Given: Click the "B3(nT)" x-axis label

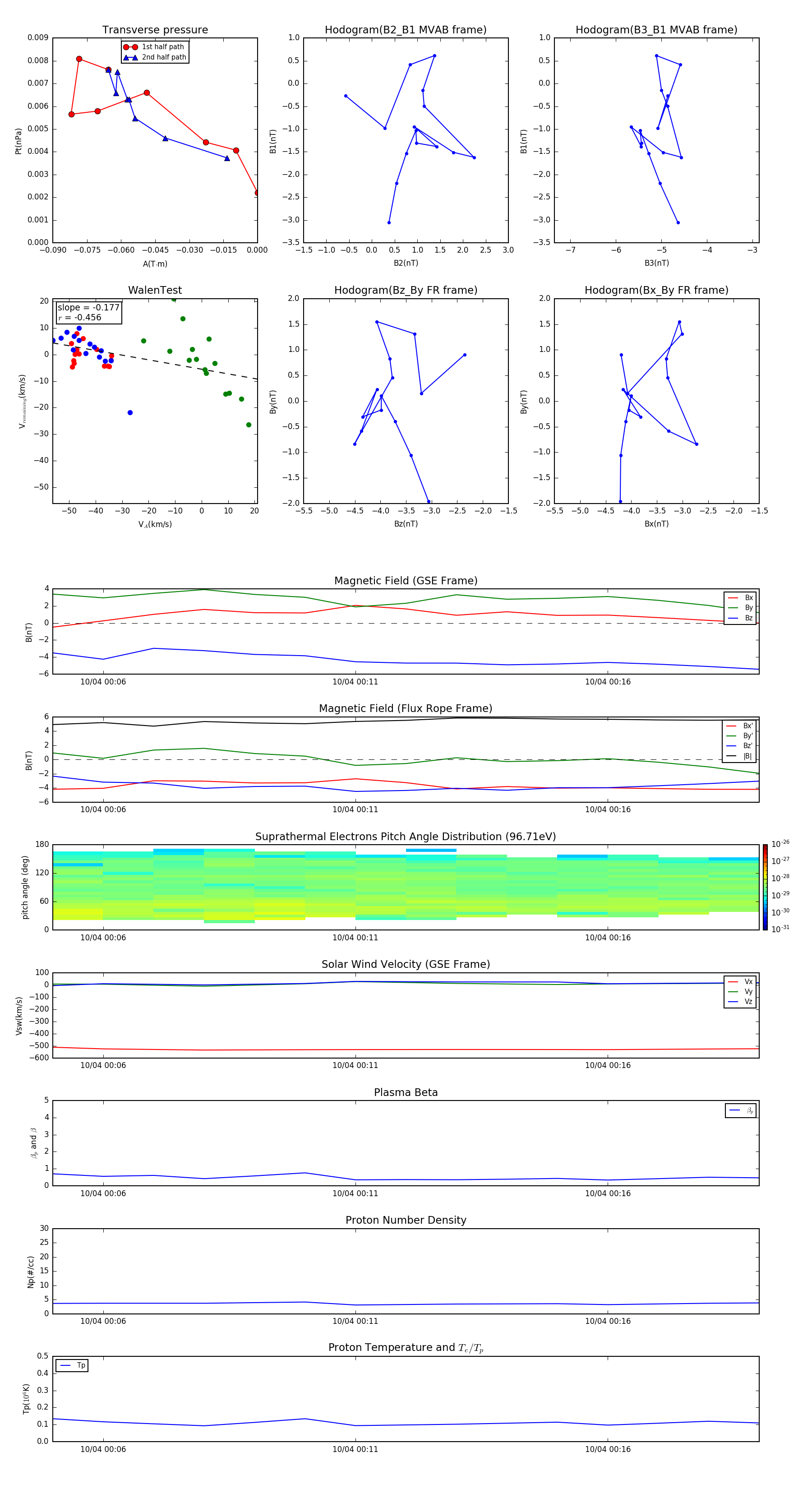Looking at the screenshot, I should 656,263.
